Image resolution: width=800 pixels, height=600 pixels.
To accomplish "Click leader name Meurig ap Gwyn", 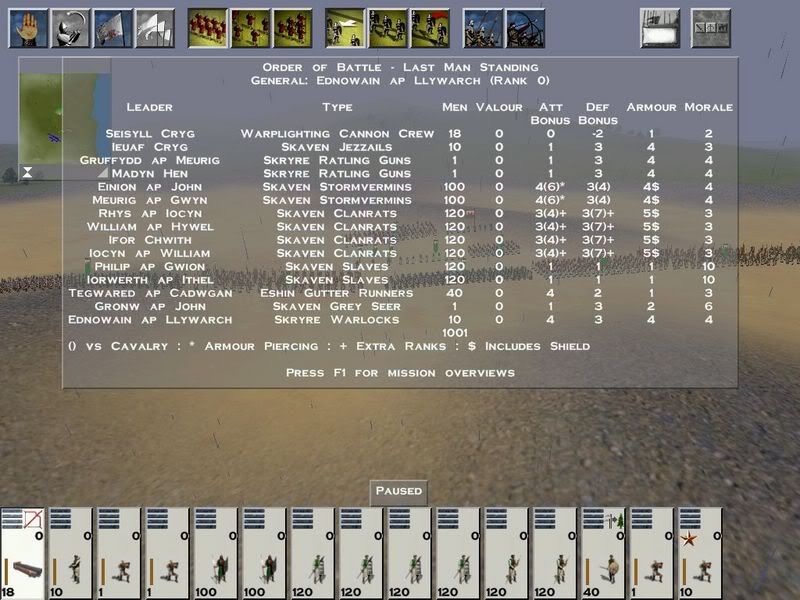I will (x=149, y=200).
